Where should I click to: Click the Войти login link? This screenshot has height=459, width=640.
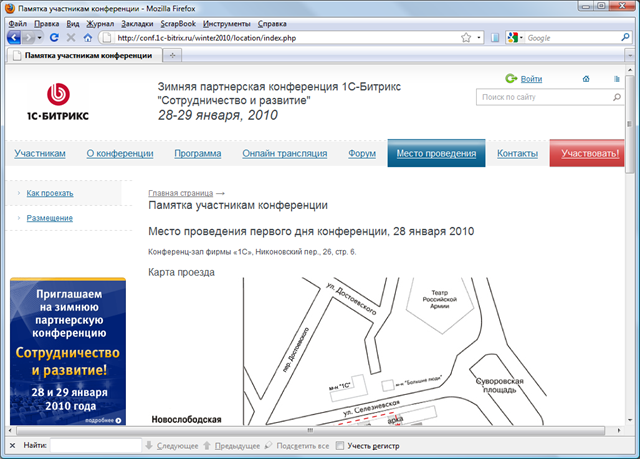click(531, 79)
